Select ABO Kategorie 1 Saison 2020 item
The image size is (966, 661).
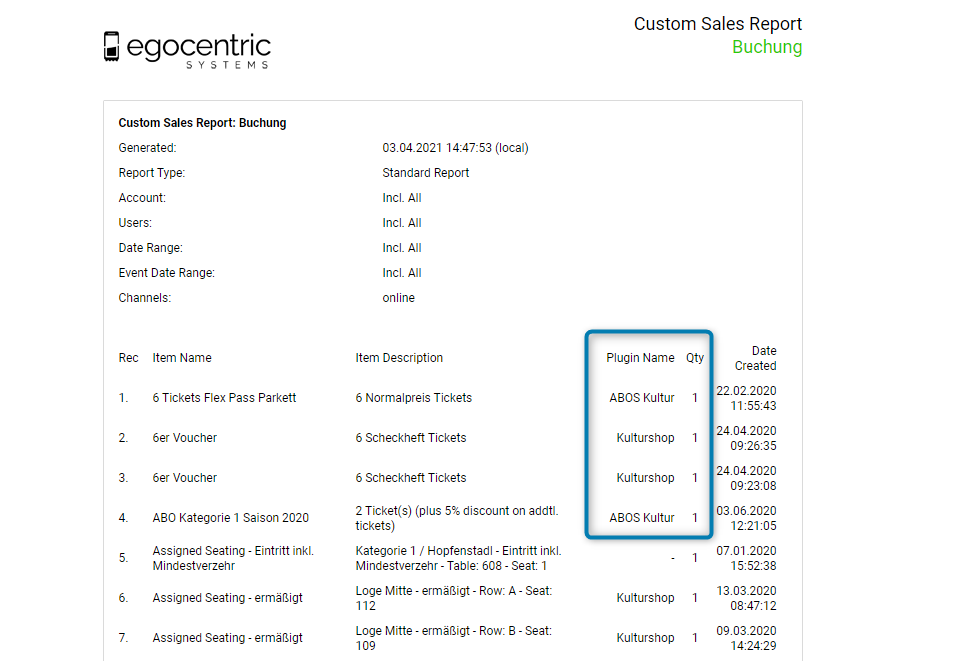(230, 518)
